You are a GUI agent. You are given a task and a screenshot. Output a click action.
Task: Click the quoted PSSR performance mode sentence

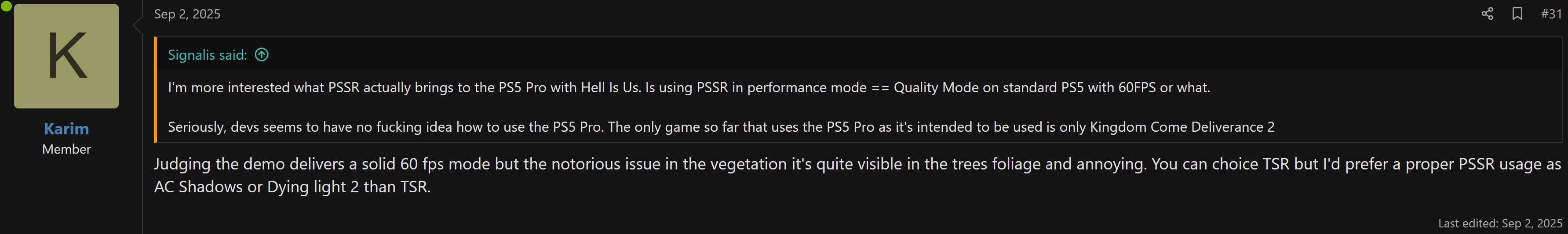tap(689, 87)
